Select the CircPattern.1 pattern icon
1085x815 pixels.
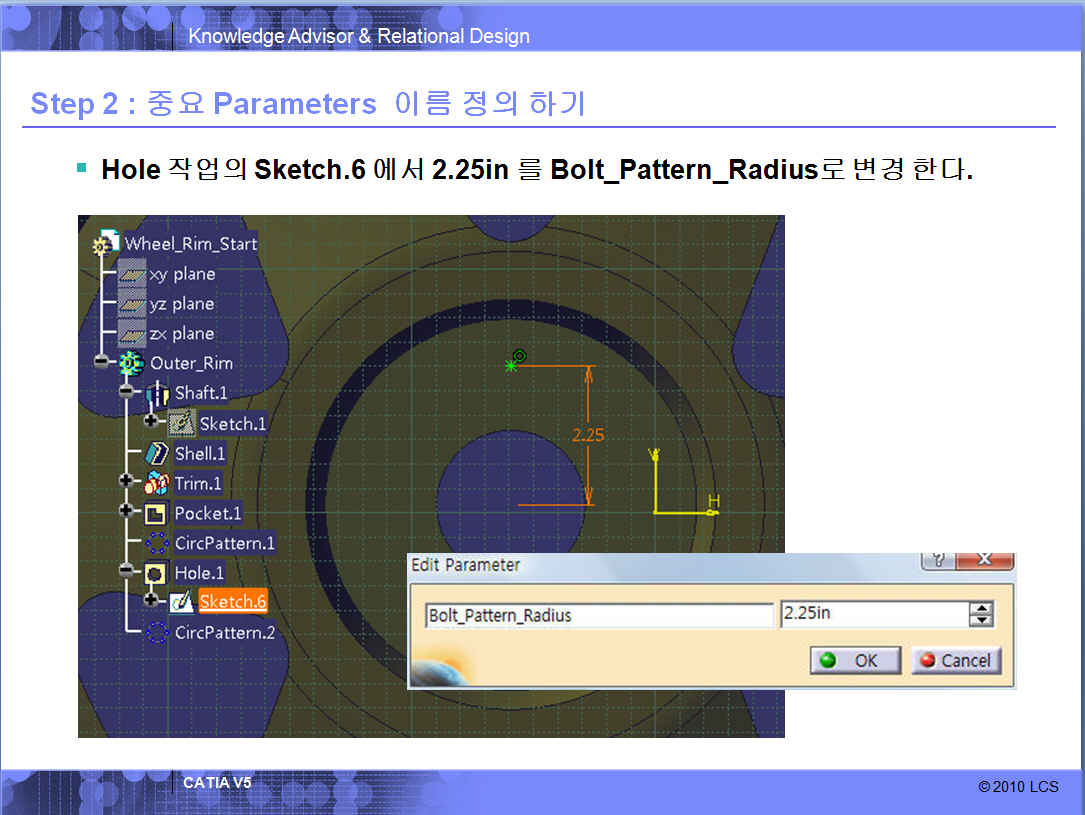pos(157,543)
